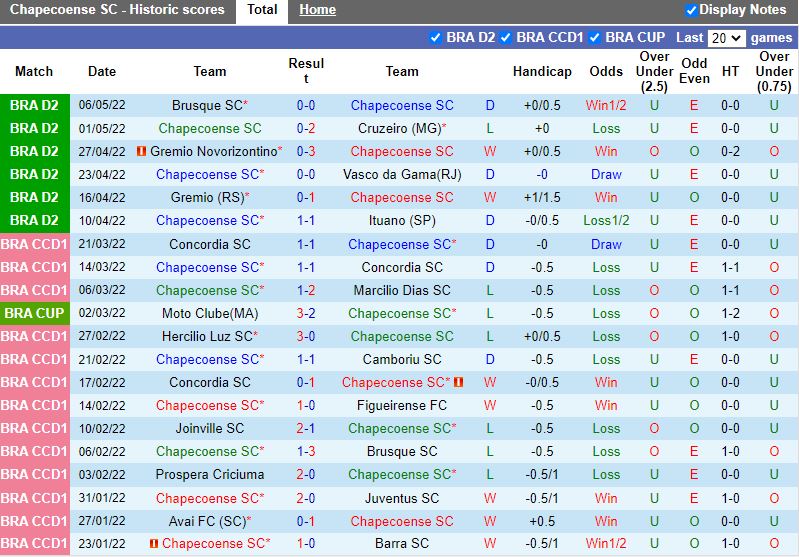Select BRA D2 label on 06/05/22 row
The image size is (799, 557).
pos(35,105)
